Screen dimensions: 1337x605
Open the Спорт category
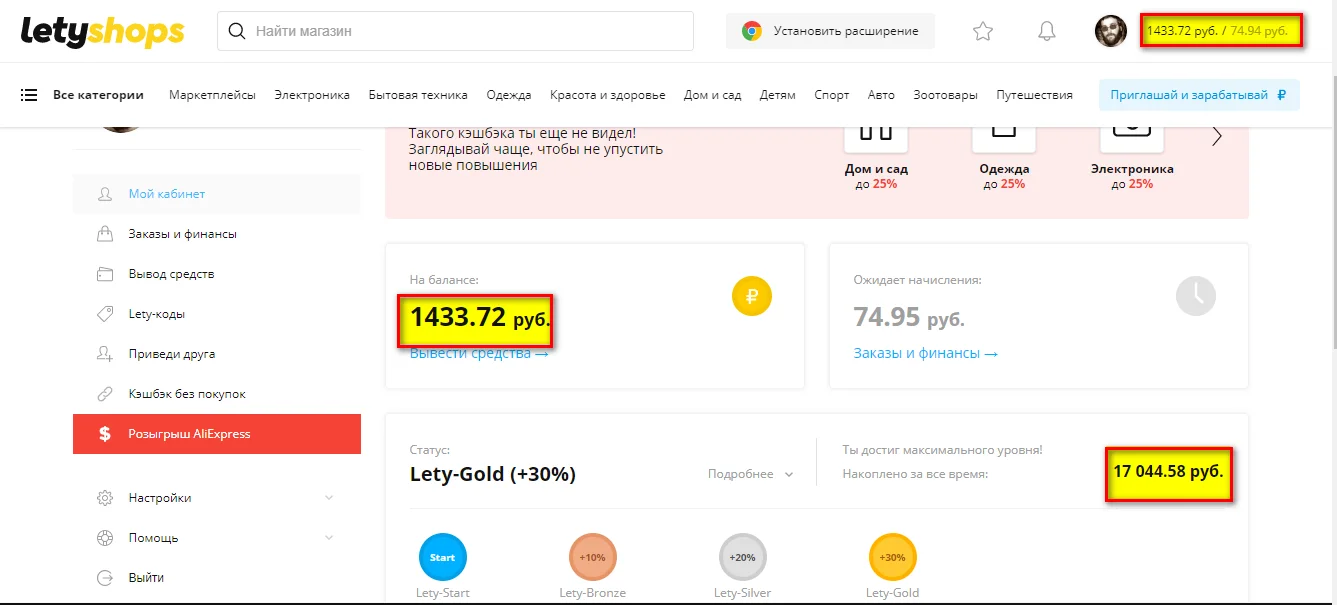831,95
